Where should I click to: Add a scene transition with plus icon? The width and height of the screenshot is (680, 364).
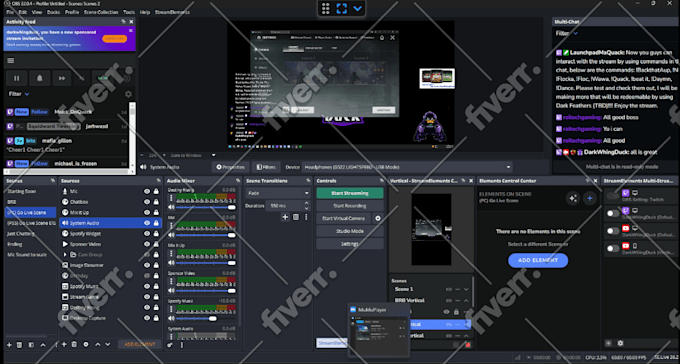(x=285, y=217)
